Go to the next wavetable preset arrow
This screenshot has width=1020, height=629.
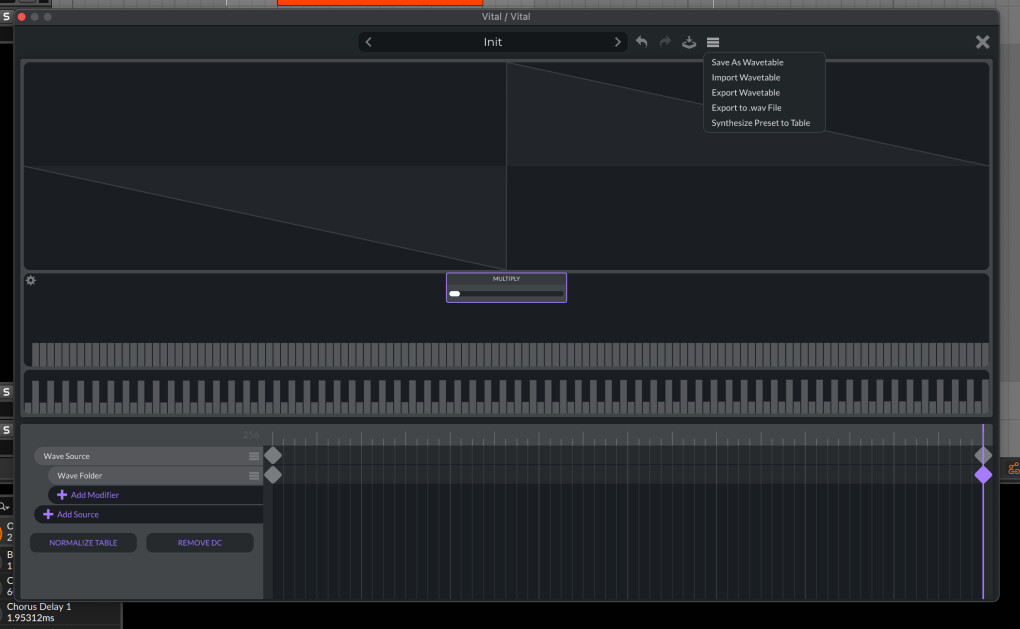(618, 42)
